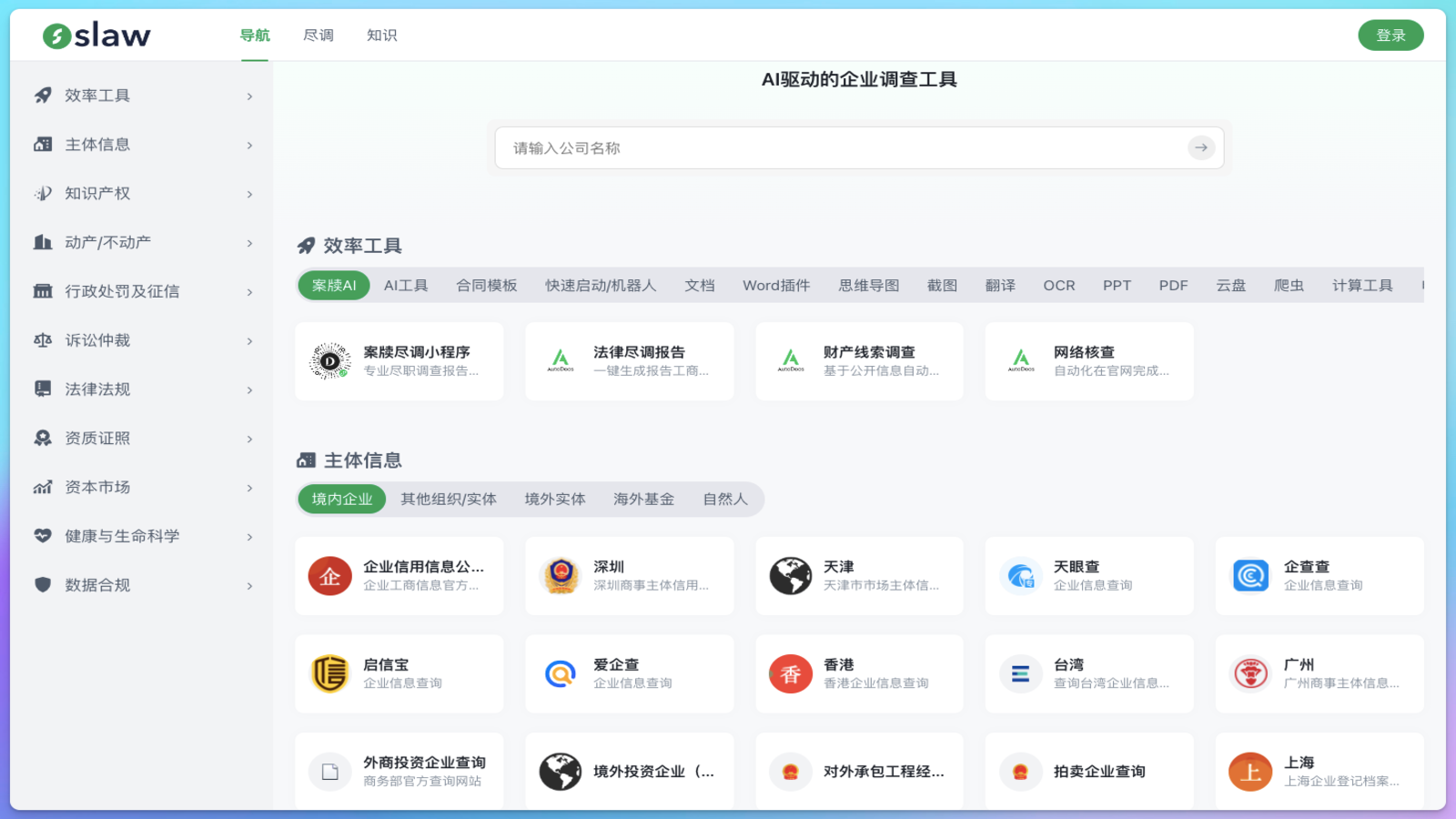Open the 知识 menu item
The image size is (1456, 819).
pos(381,35)
